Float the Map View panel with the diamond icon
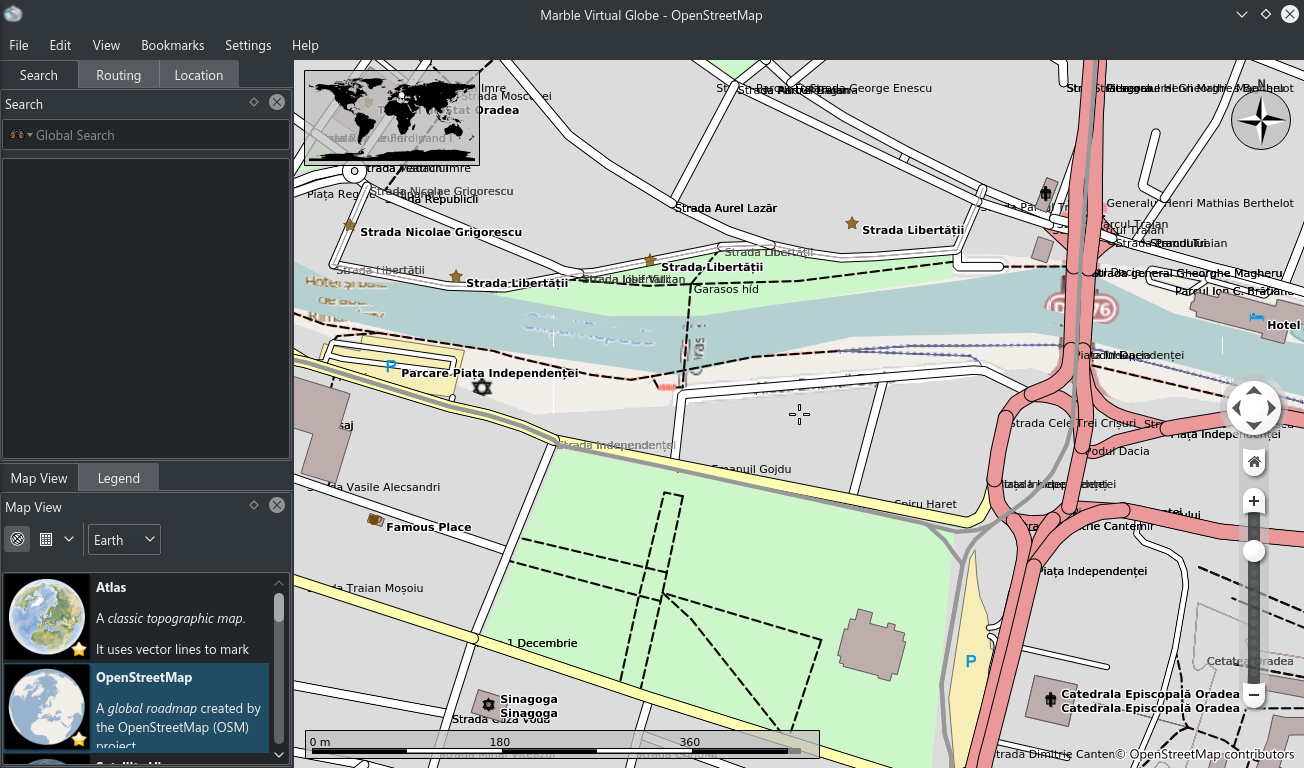1304x768 pixels. pyautogui.click(x=254, y=506)
